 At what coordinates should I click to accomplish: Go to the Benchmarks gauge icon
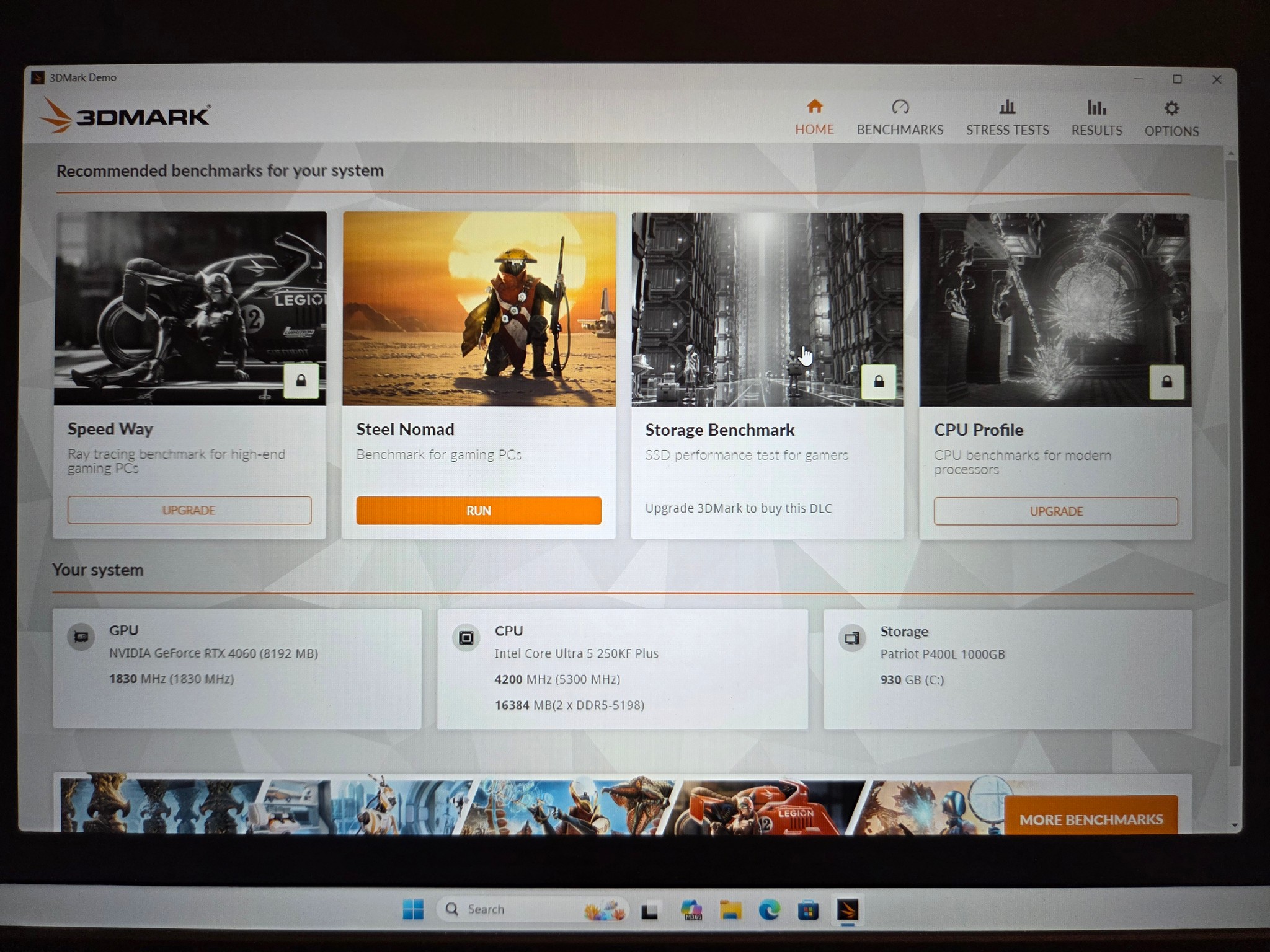900,107
